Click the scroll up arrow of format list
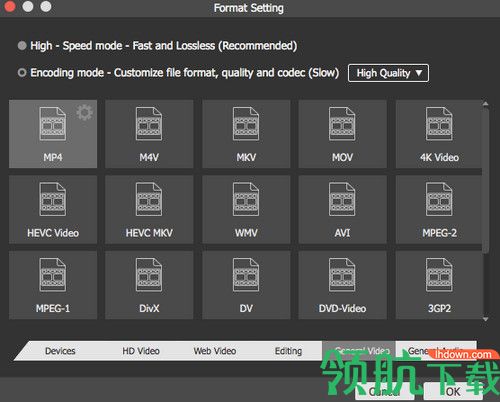Screen dimensions: 500x402 486,104
